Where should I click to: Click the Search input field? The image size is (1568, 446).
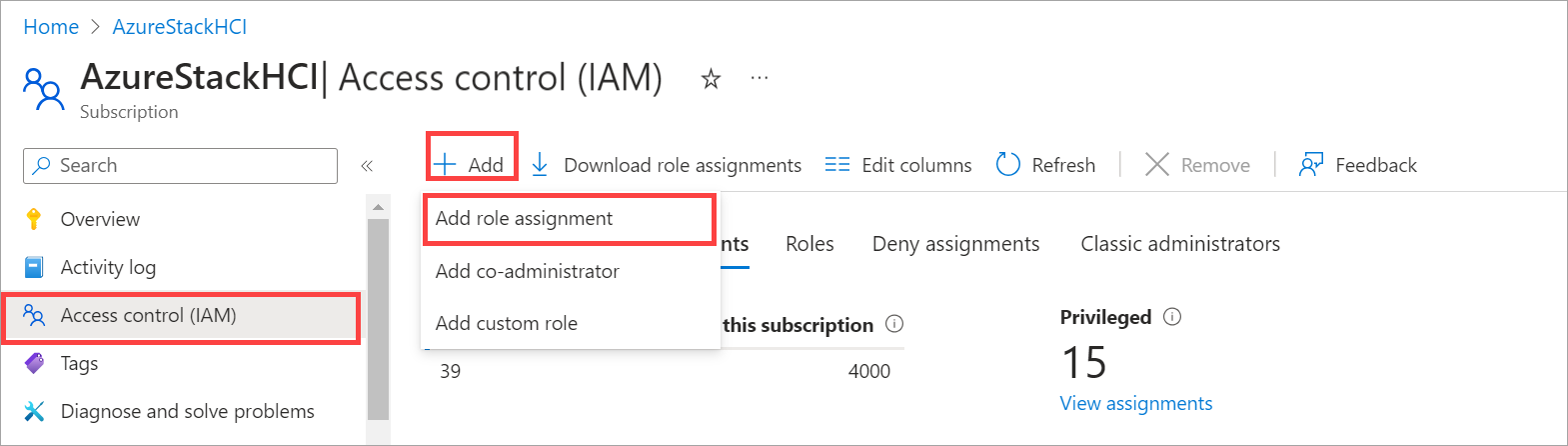(x=180, y=166)
